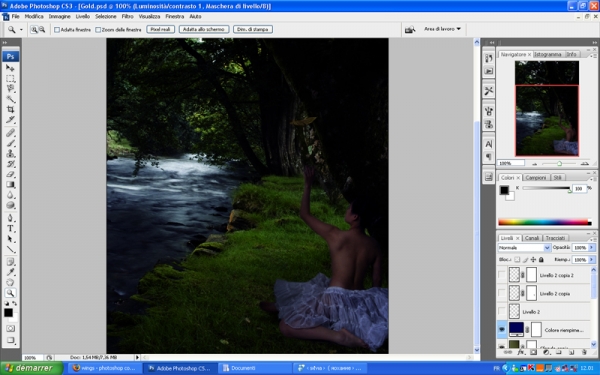Click the Adatta allo schermo button
This screenshot has height=375, width=600.
(204, 29)
